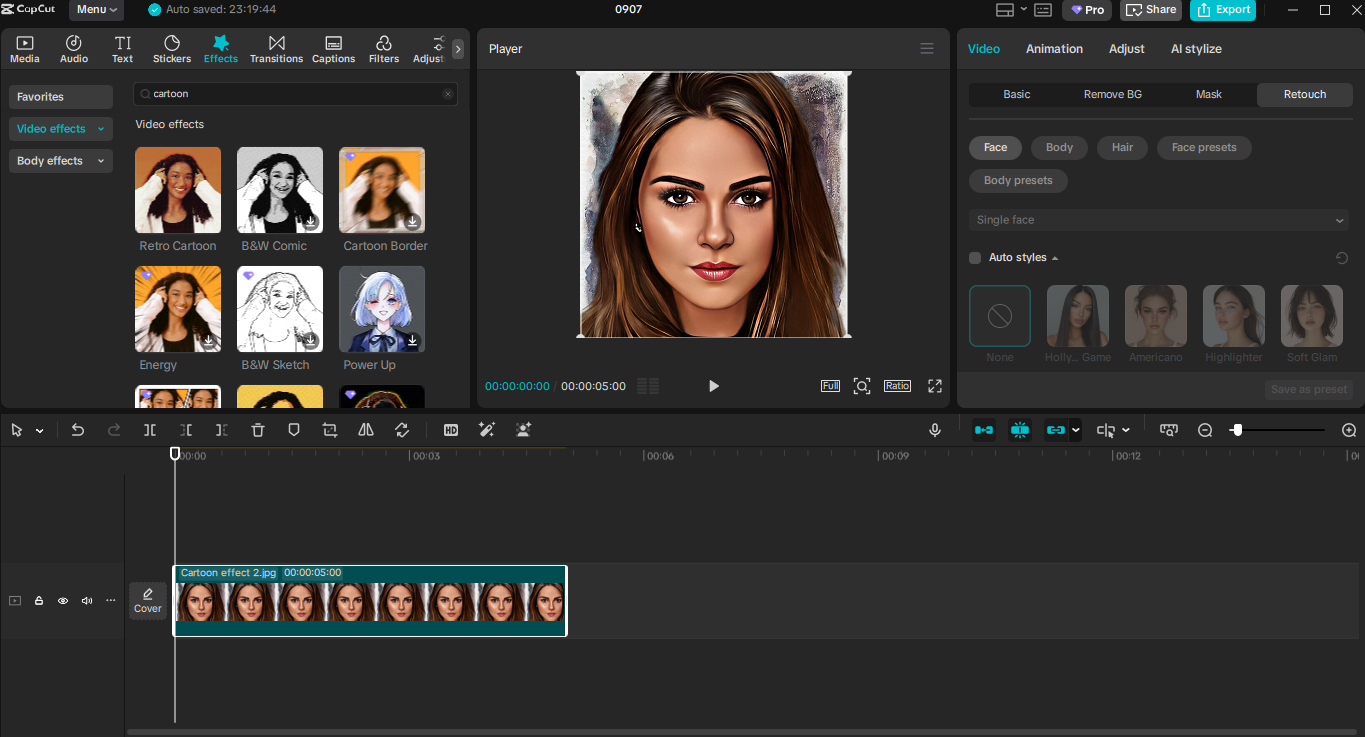Expand the Body effects category
Image resolution: width=1365 pixels, height=737 pixels.
coord(60,160)
